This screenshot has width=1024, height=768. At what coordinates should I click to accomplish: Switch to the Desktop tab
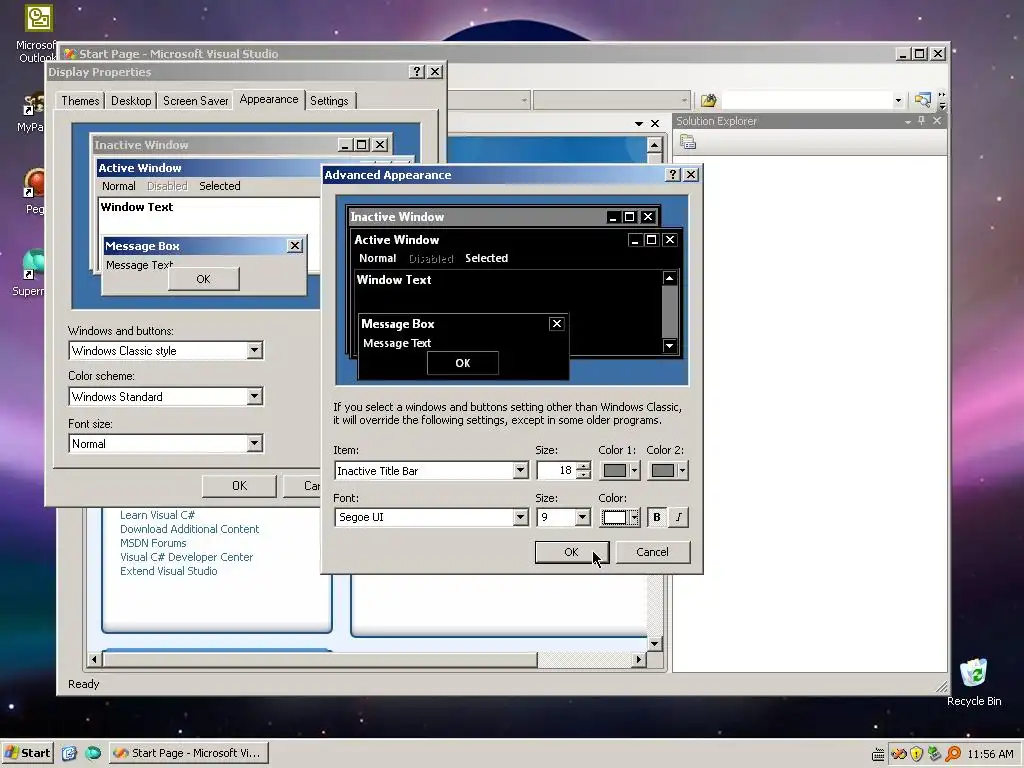(x=131, y=101)
